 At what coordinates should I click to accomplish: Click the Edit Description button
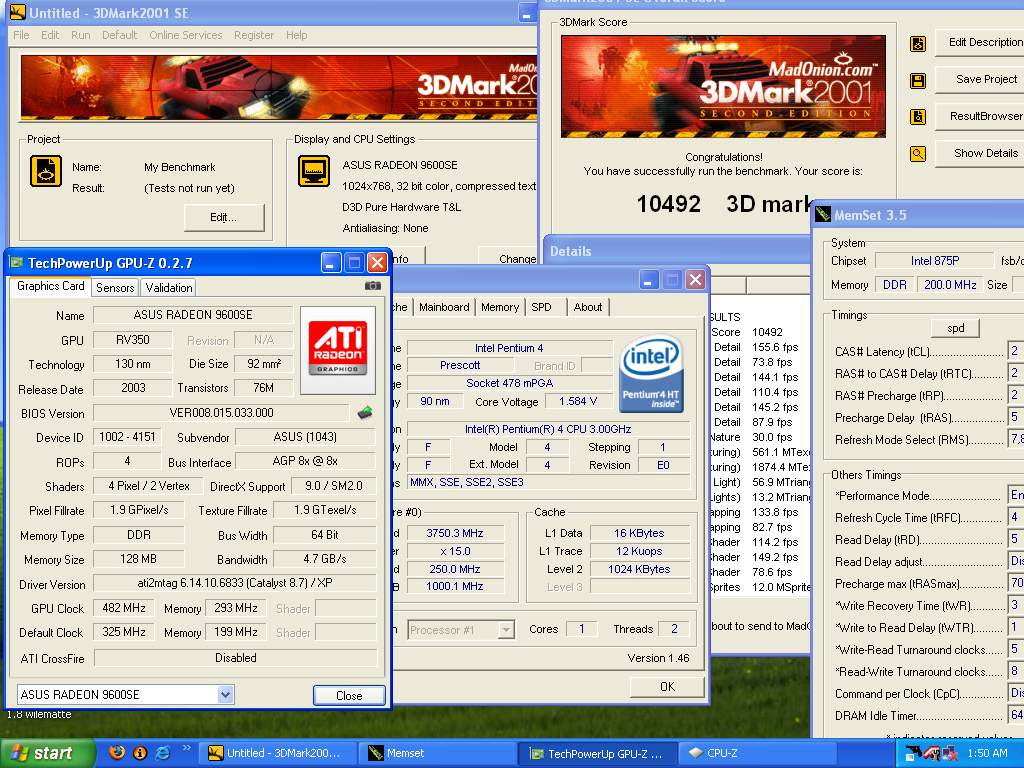click(x=979, y=42)
